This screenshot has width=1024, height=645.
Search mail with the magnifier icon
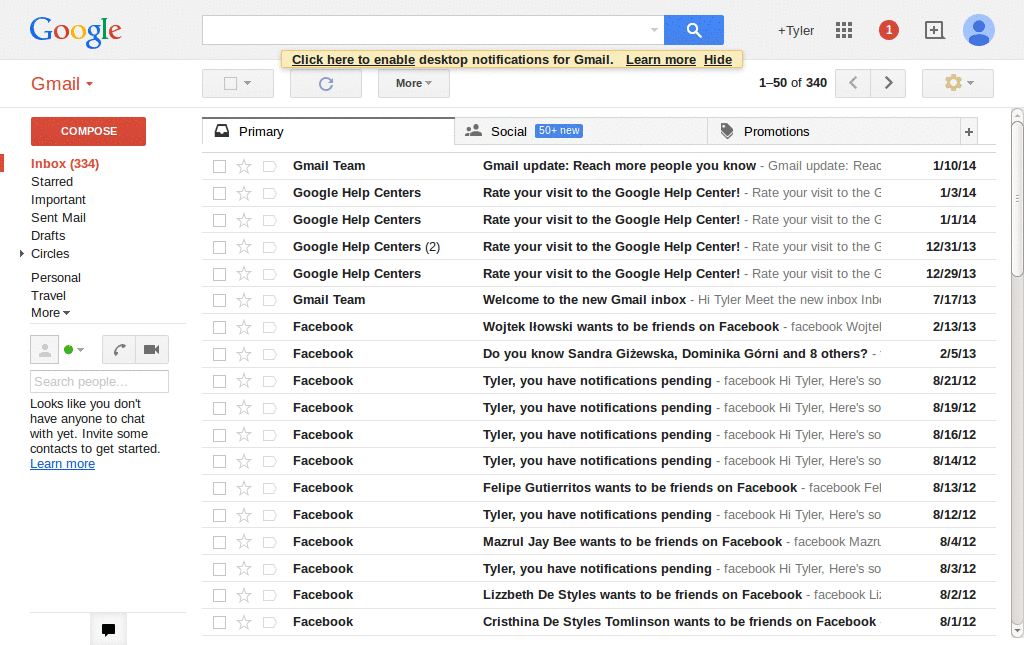(694, 29)
